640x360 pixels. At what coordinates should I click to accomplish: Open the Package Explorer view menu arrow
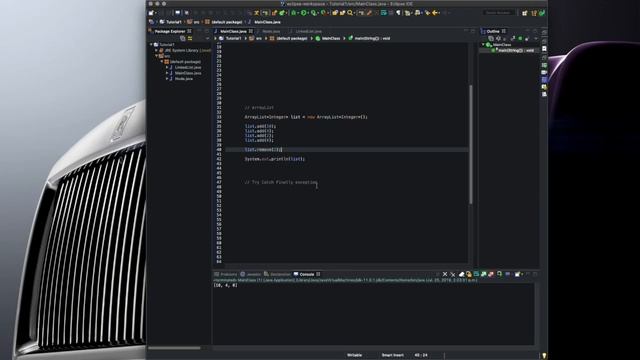pyautogui.click(x=207, y=38)
